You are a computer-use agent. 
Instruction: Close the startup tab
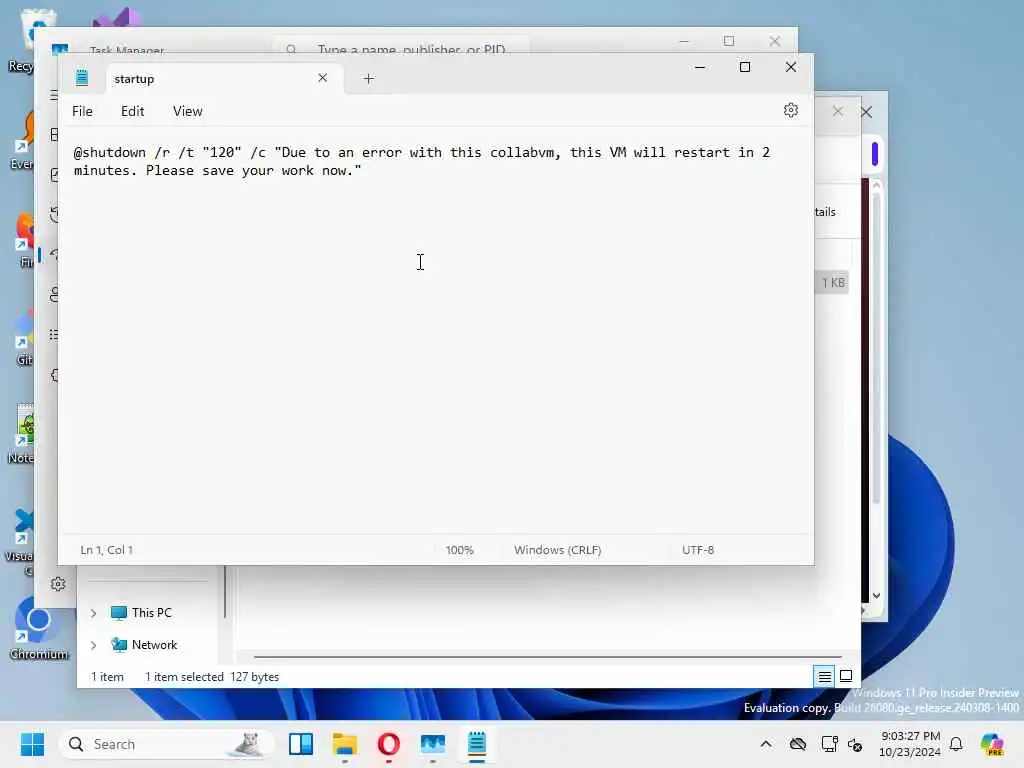pos(323,78)
